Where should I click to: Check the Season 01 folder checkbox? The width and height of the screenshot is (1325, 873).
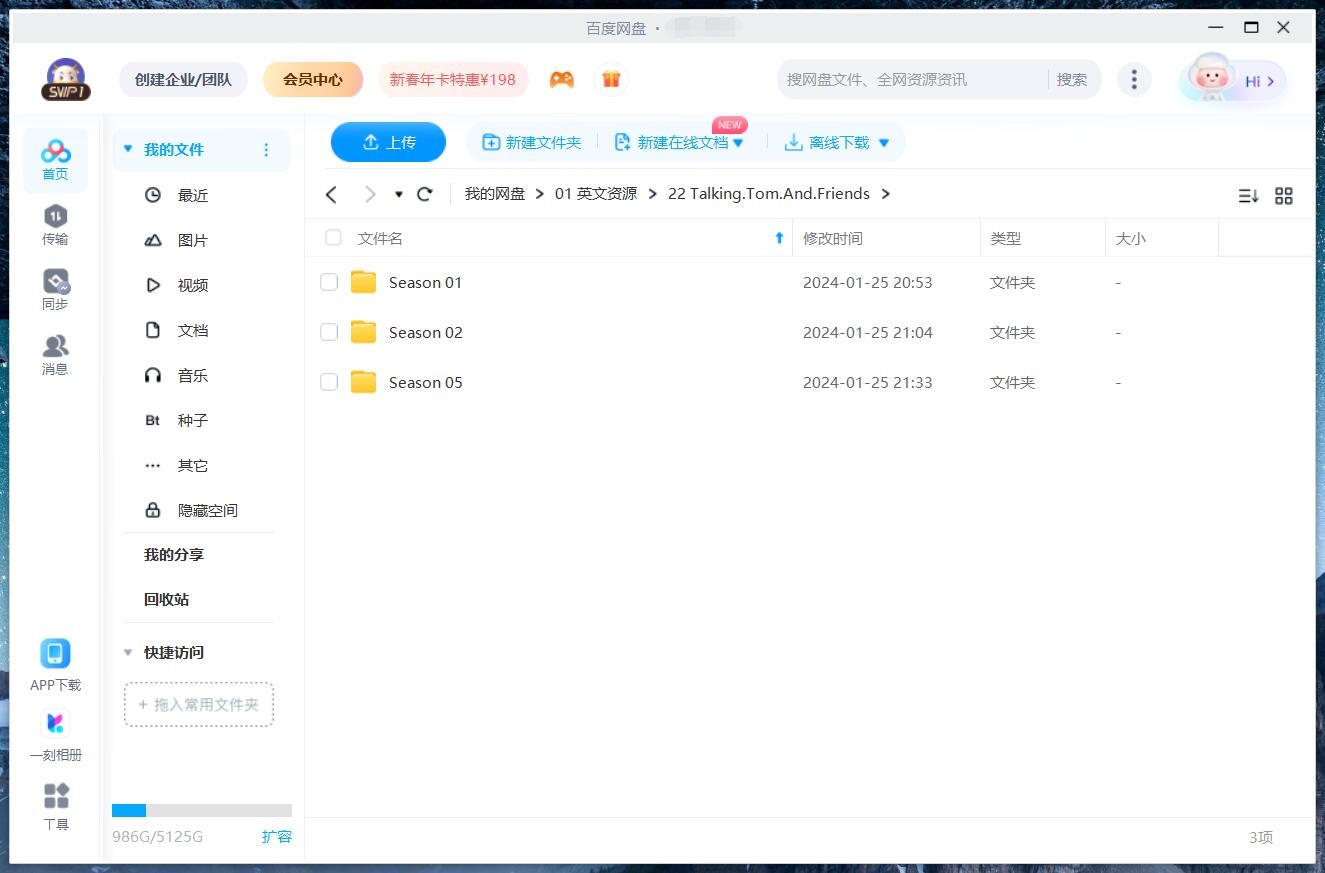tap(329, 283)
